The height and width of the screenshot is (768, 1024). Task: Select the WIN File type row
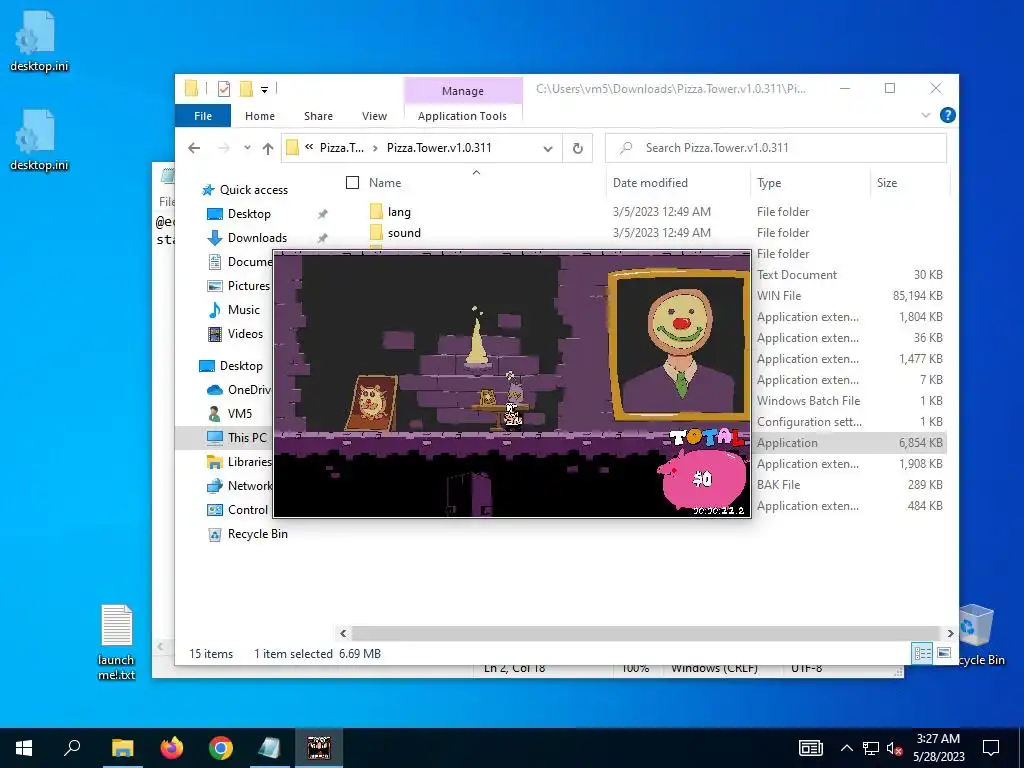coord(778,296)
